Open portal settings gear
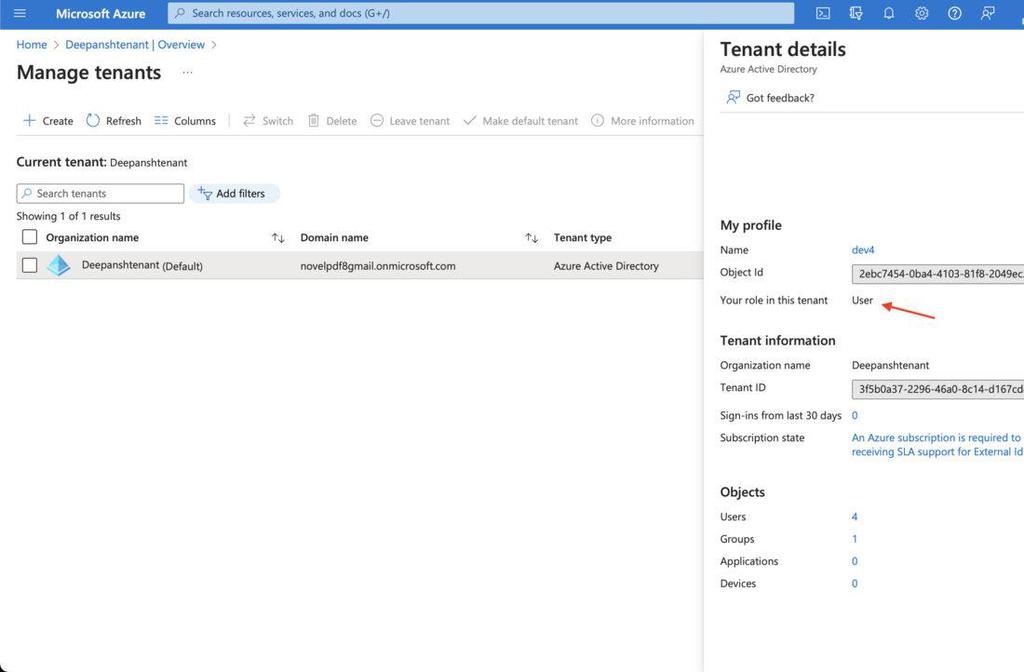The height and width of the screenshot is (672, 1024). (921, 13)
